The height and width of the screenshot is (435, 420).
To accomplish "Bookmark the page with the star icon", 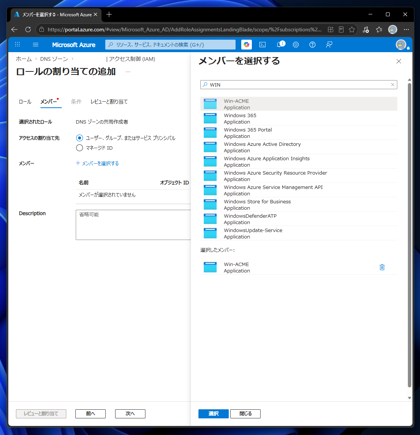I will [x=352, y=30].
